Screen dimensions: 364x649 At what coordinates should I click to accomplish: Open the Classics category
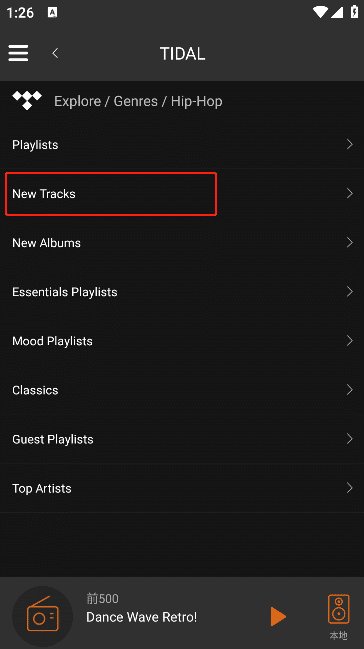(x=182, y=390)
